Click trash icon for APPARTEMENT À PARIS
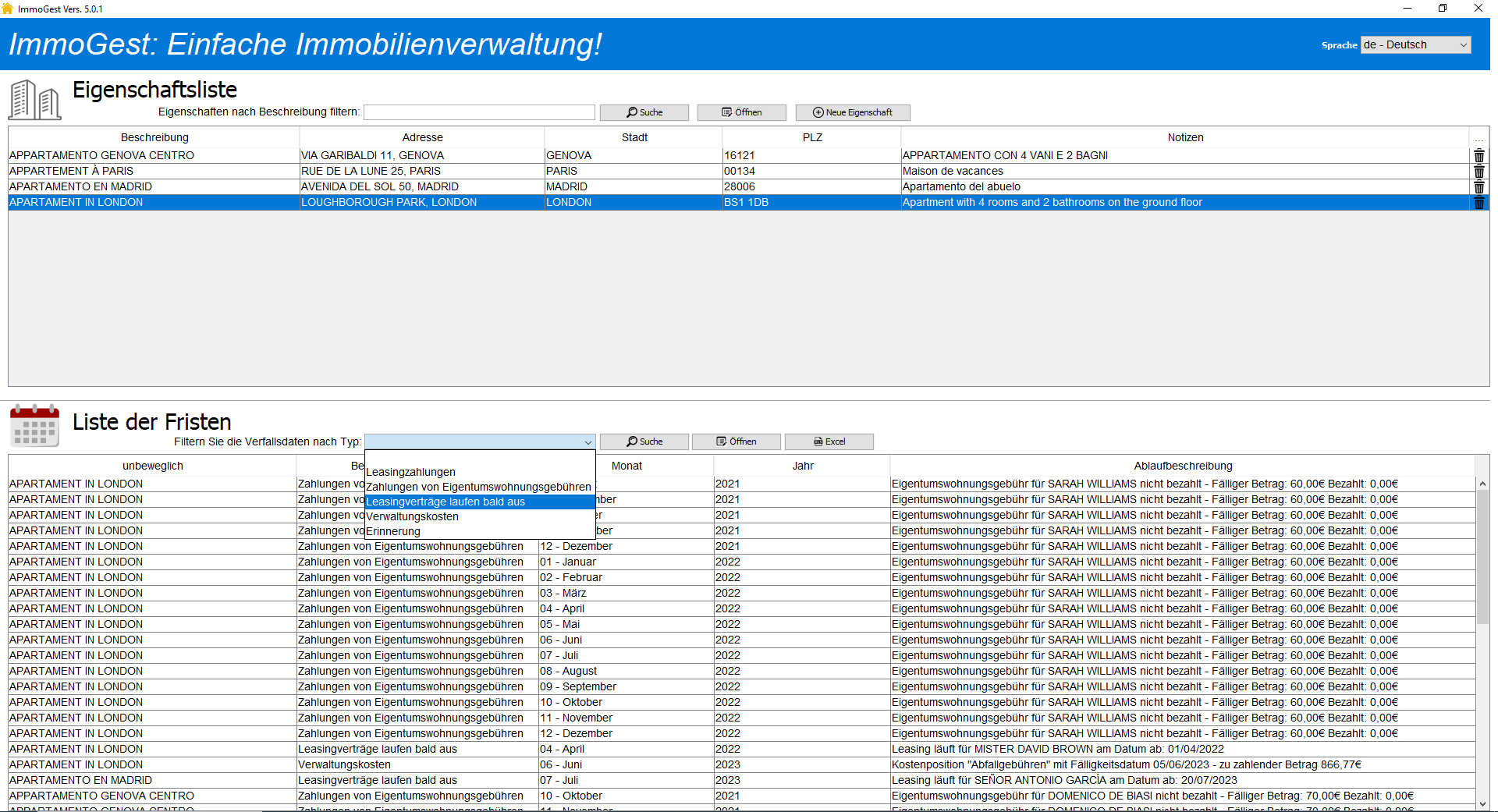 pos(1478,171)
